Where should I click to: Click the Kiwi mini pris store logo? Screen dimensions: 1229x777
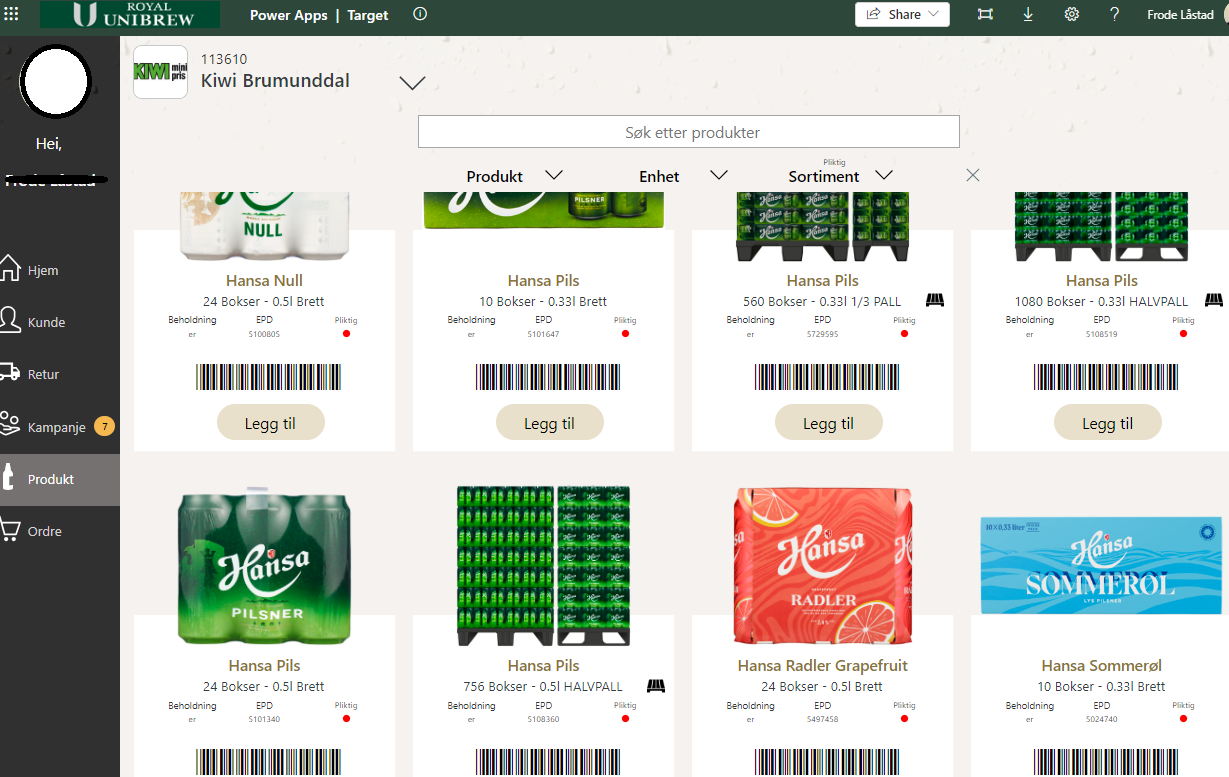tap(160, 72)
